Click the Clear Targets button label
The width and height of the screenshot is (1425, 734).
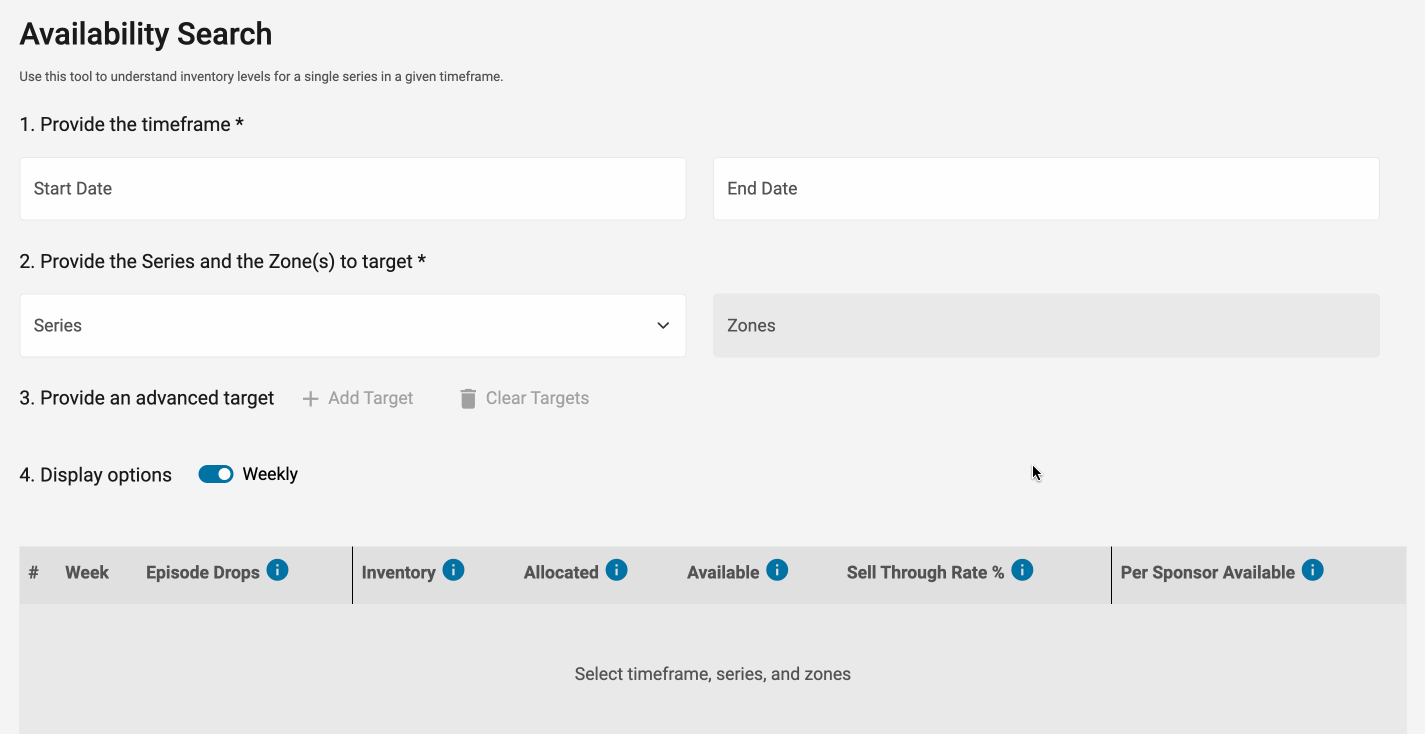click(537, 398)
